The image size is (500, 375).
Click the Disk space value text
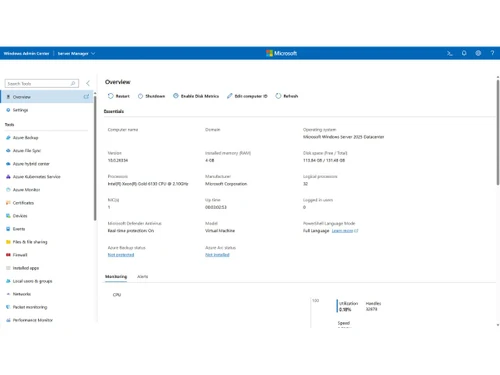[x=324, y=160]
